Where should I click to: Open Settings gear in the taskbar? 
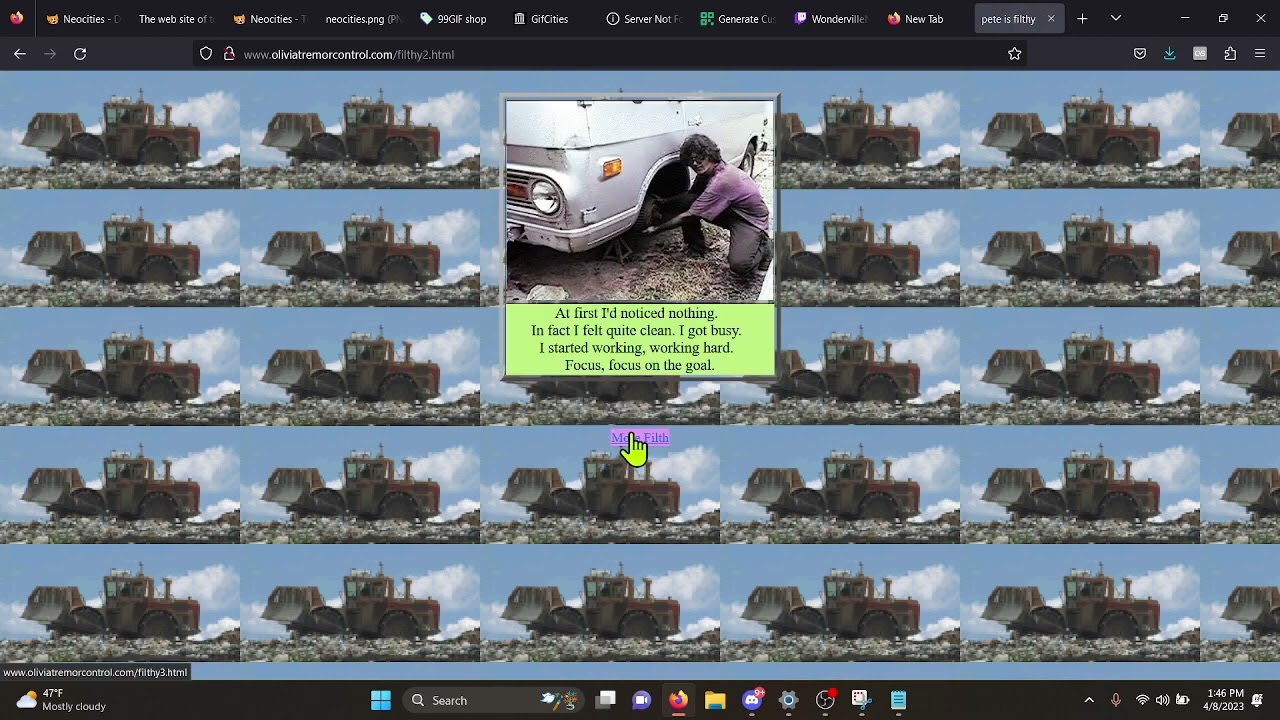pos(788,700)
